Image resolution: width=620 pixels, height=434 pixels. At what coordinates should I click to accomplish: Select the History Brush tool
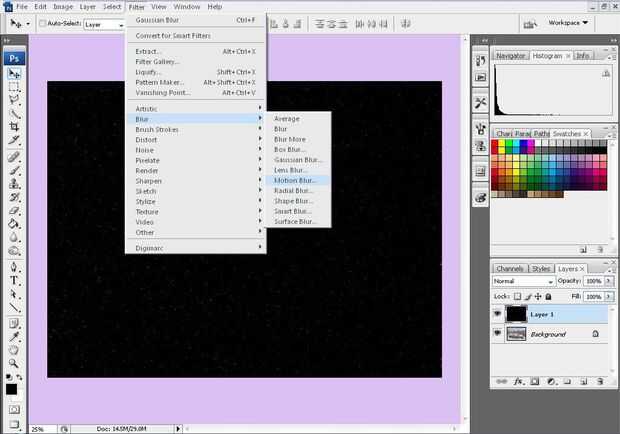pyautogui.click(x=14, y=197)
